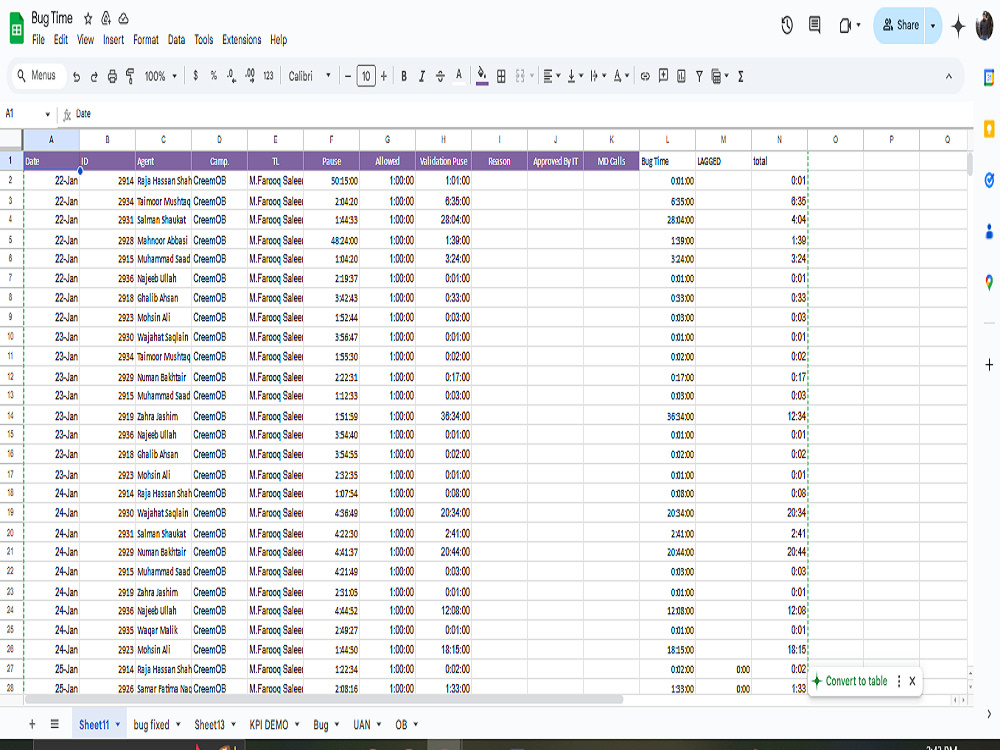Toggle strikethrough formatting
The height and width of the screenshot is (750, 1000).
(x=440, y=77)
